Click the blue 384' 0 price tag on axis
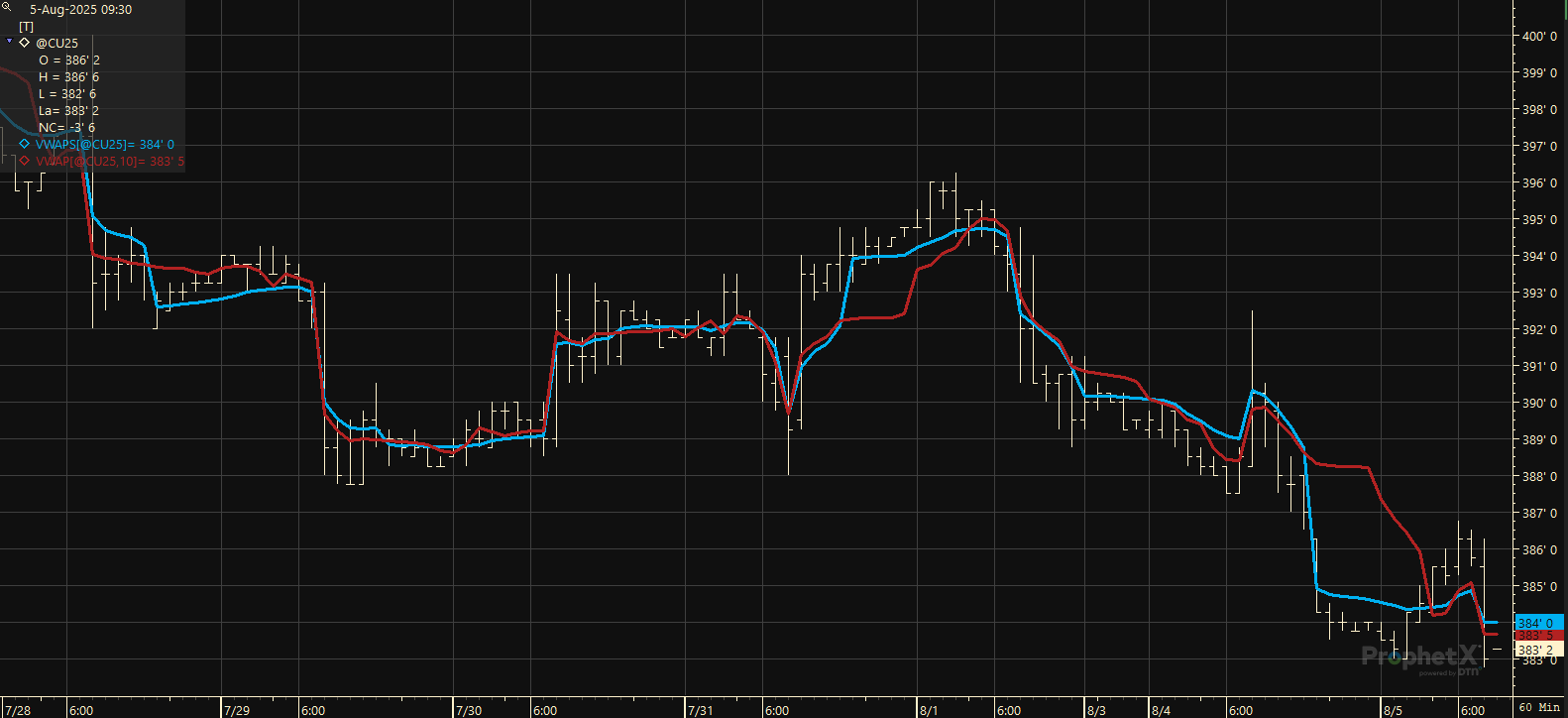The image size is (1568, 718). (1539, 623)
